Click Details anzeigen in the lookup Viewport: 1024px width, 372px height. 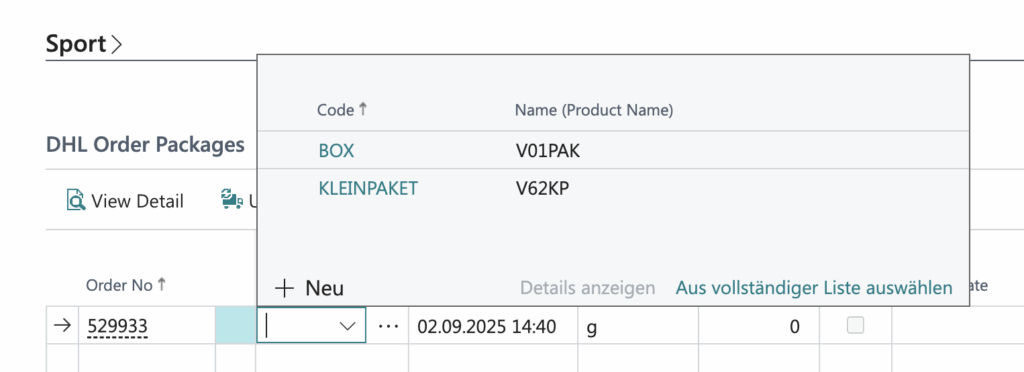pos(587,288)
